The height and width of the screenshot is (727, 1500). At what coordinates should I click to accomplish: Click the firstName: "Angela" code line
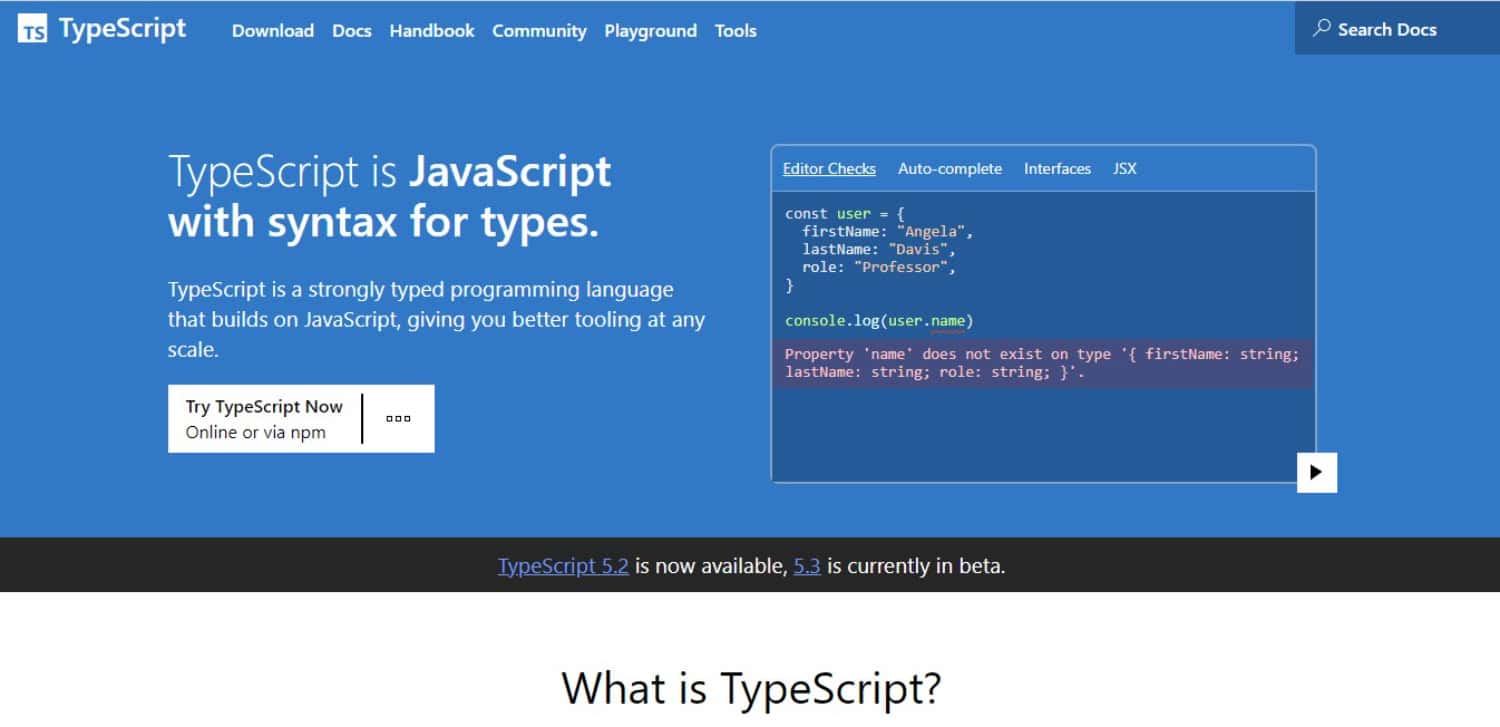coord(887,231)
